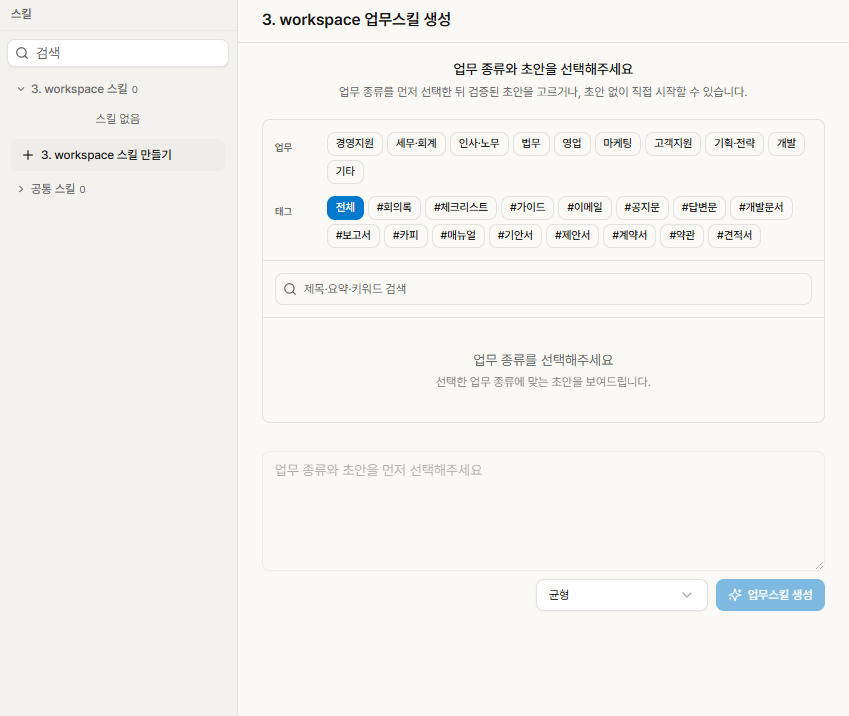Viewport: 849px width, 716px height.
Task: Filter by the #기안서 tag
Action: 515,236
